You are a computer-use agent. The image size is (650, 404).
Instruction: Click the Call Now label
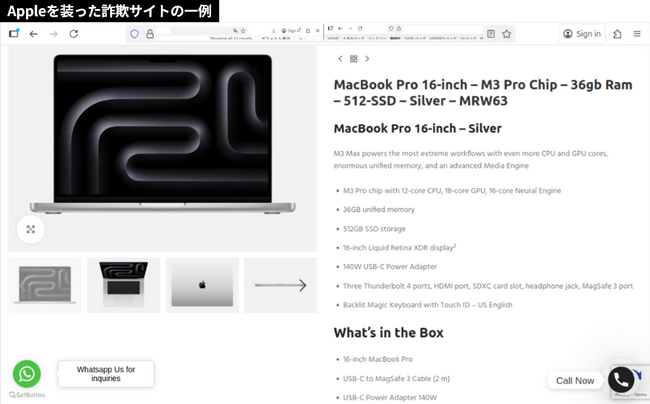575,381
